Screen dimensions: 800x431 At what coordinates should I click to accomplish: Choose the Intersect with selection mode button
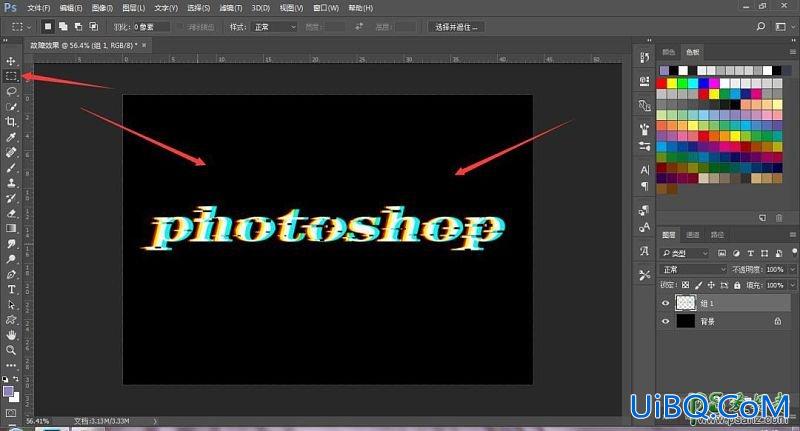pyautogui.click(x=94, y=27)
